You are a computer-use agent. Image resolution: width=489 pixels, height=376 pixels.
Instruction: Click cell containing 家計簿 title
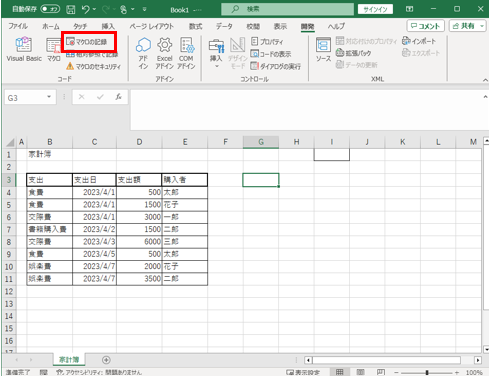(49, 154)
